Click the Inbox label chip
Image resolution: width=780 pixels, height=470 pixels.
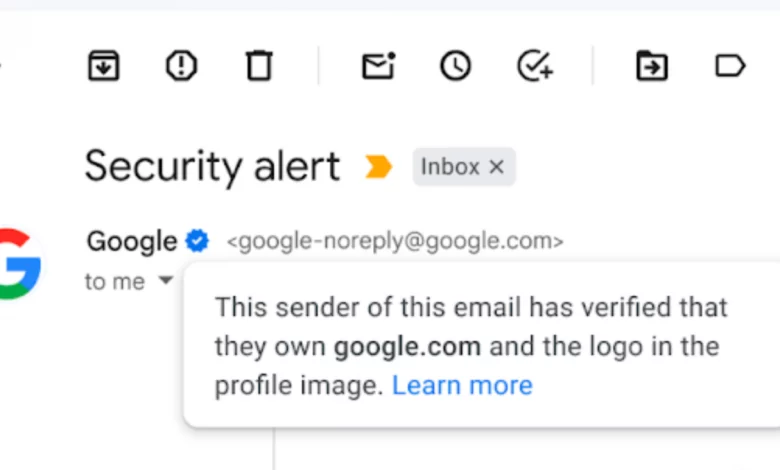coord(450,167)
